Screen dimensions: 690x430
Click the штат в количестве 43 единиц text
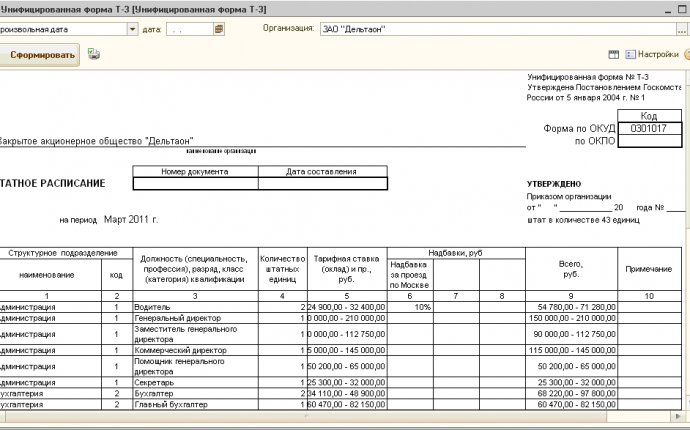tap(583, 220)
